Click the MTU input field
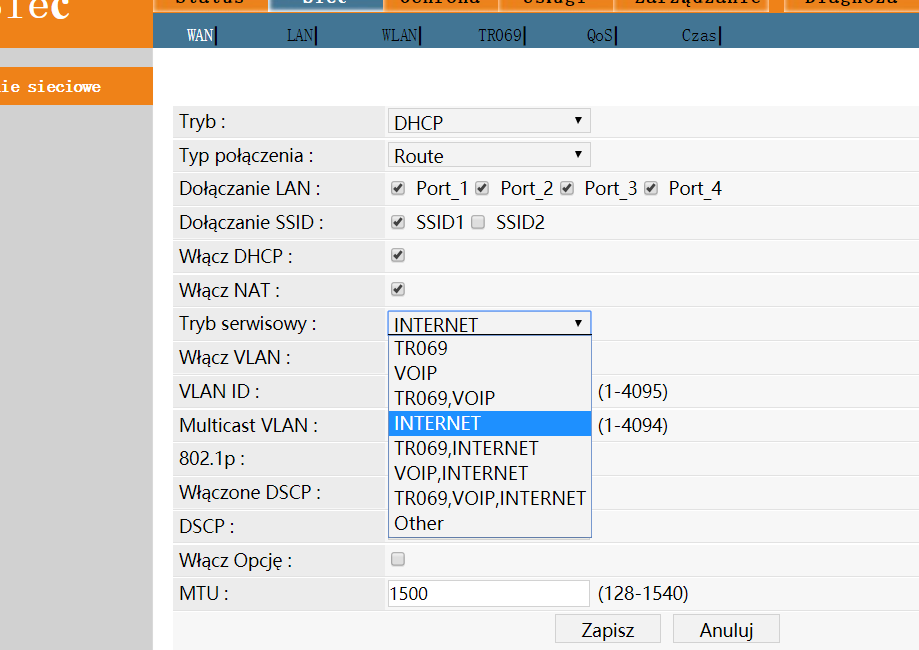This screenshot has width=919, height=650. (x=488, y=594)
